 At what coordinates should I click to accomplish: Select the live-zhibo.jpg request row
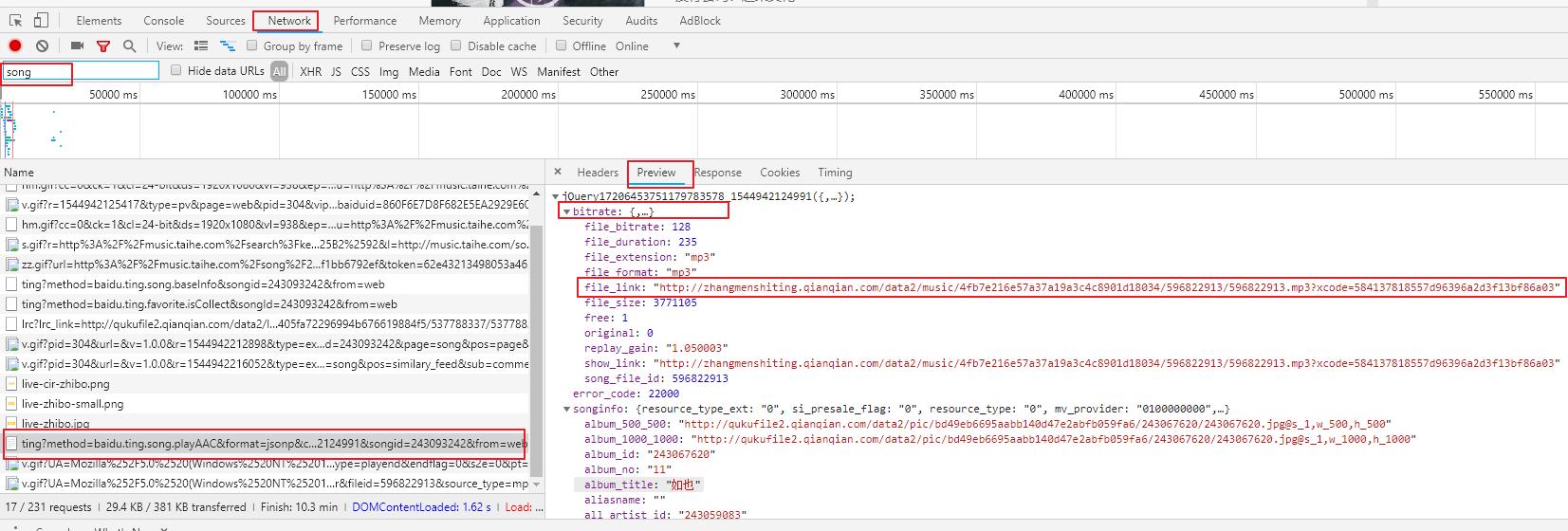266,424
